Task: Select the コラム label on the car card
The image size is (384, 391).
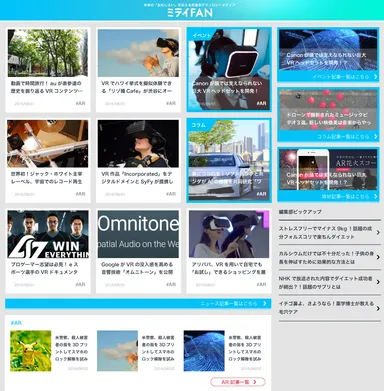Action: [x=198, y=125]
